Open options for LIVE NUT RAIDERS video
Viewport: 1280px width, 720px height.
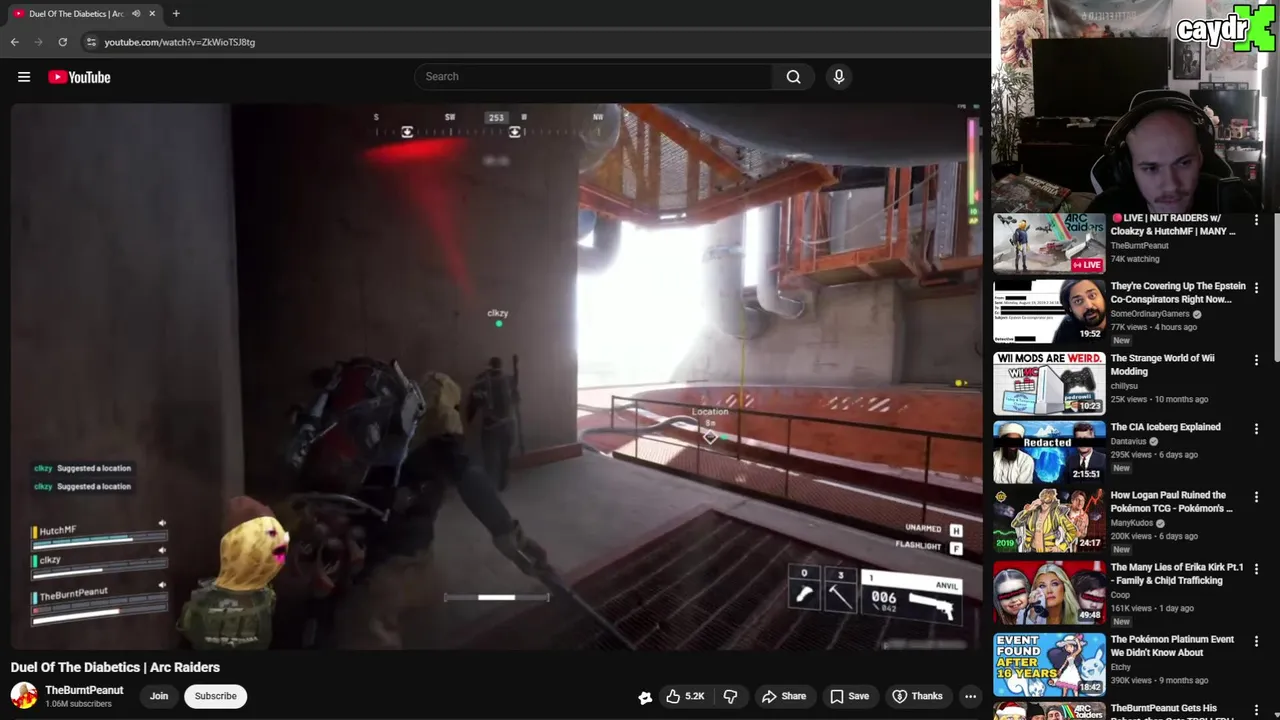(x=1257, y=220)
